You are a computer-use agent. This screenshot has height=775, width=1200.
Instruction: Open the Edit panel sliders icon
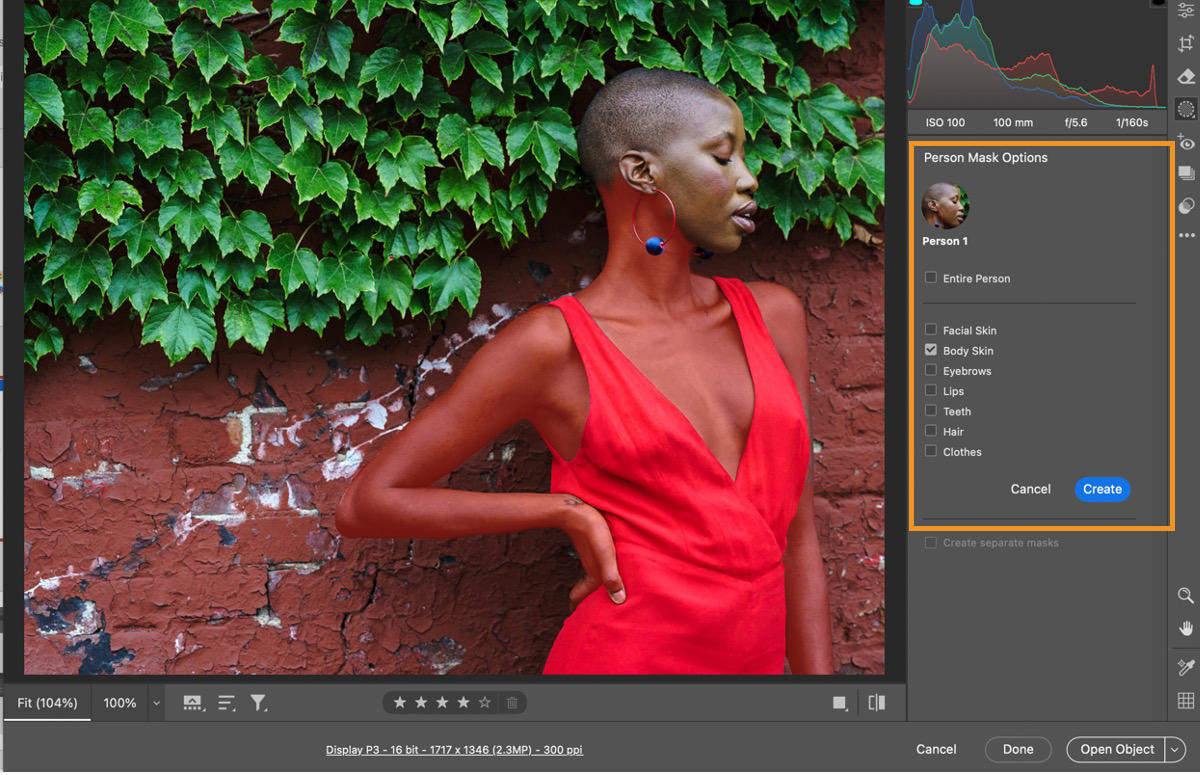point(1186,10)
